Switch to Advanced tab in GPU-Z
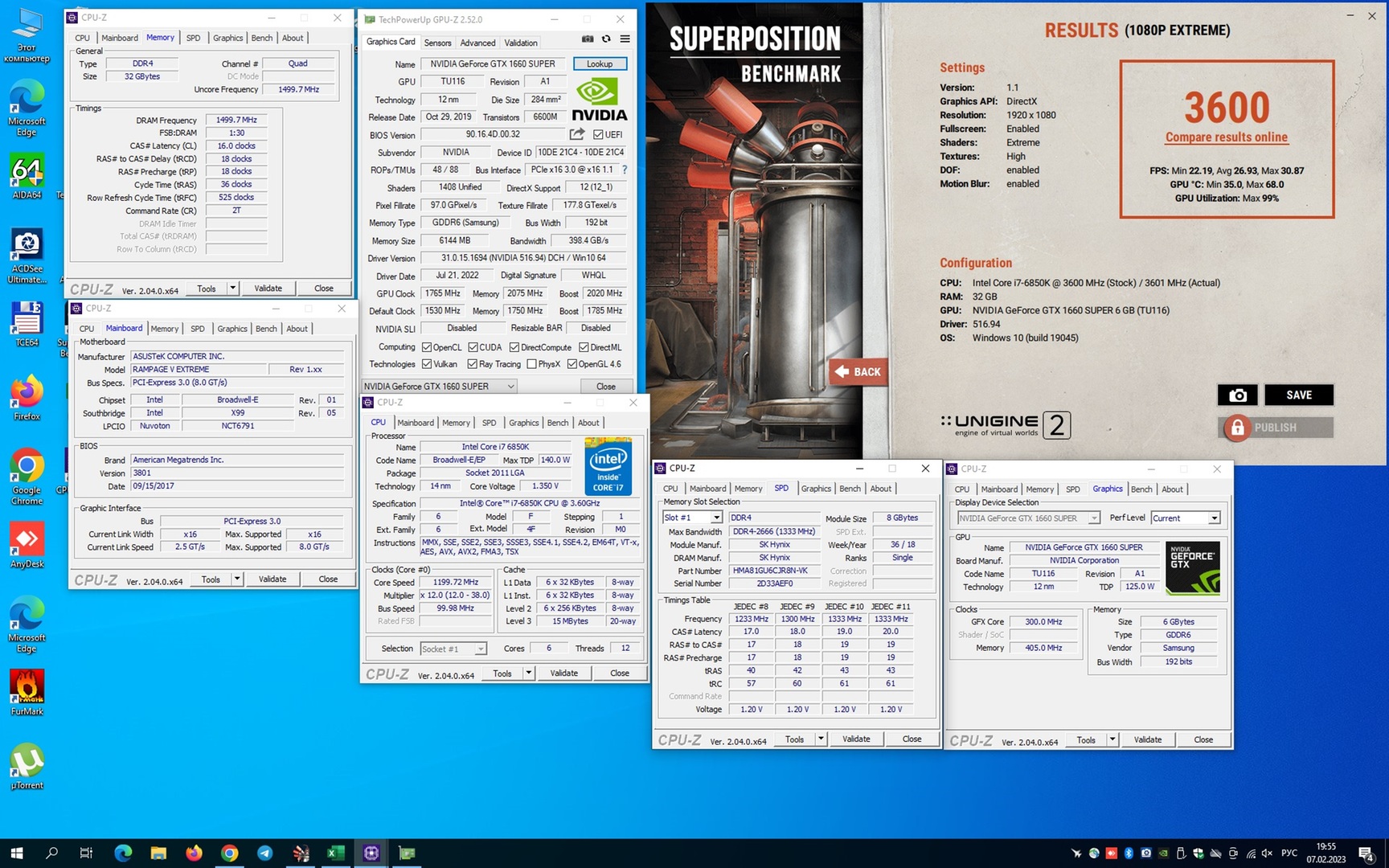This screenshot has height=868, width=1389. 477,43
